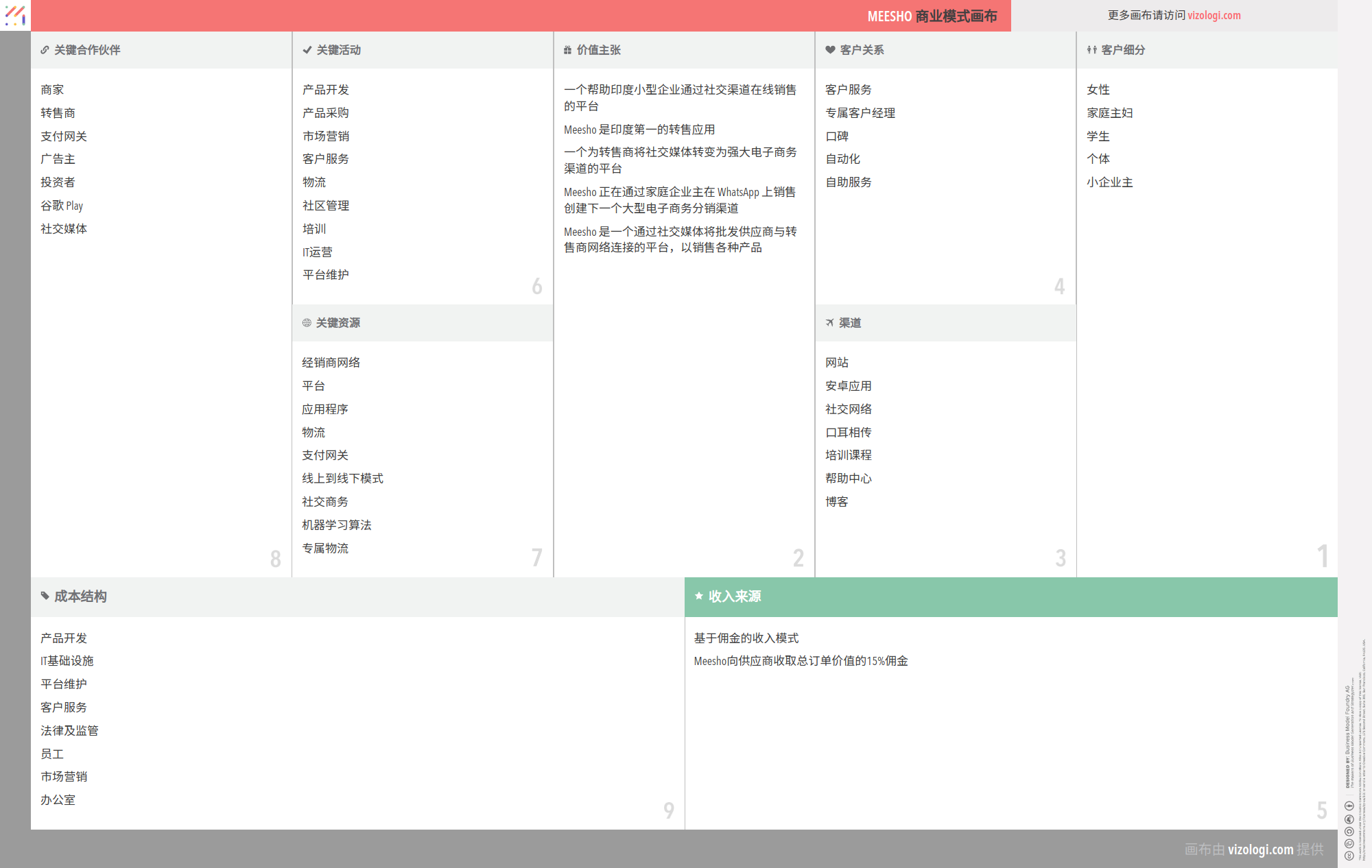Screen dimensions: 1372x868
Task: Select 机器学习算法 under 关键资源
Action: pyautogui.click(x=337, y=525)
